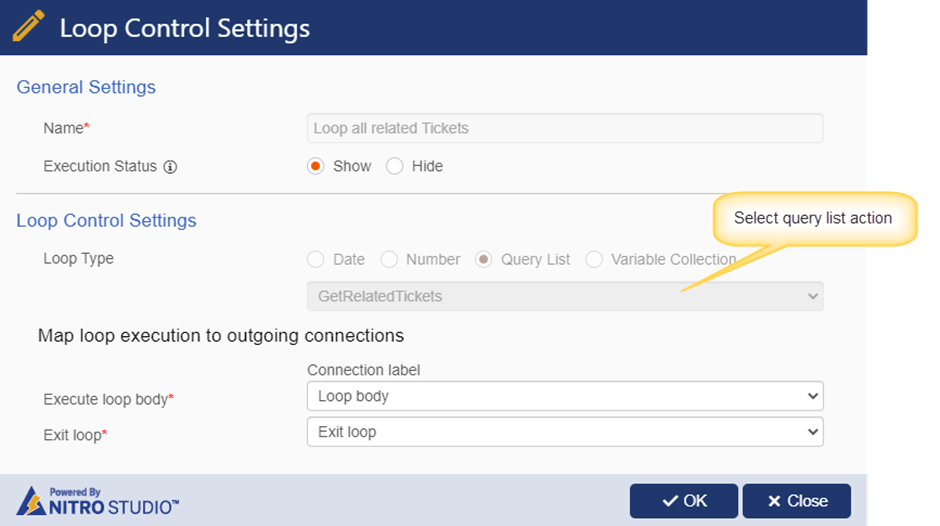Screen dimensions: 940x526
Task: Click the pencil edit icon in header
Action: (x=28, y=26)
